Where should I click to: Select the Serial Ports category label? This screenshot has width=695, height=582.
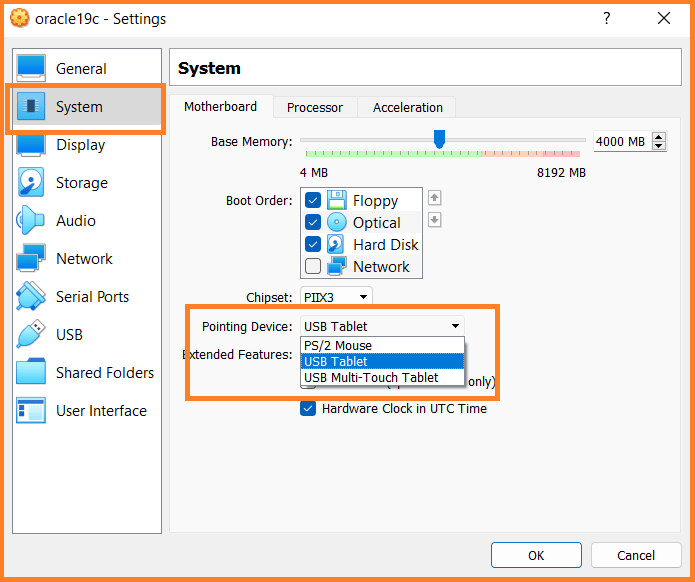(x=92, y=297)
